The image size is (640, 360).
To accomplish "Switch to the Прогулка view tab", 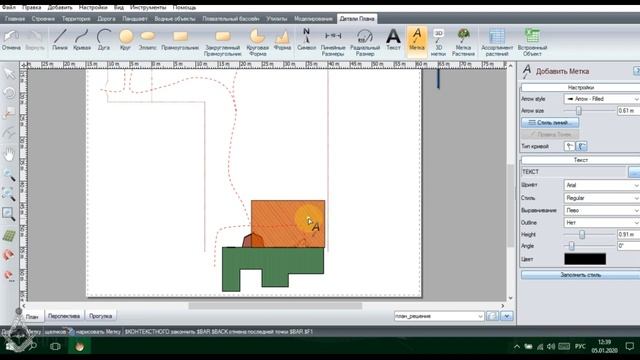I will [x=100, y=316].
